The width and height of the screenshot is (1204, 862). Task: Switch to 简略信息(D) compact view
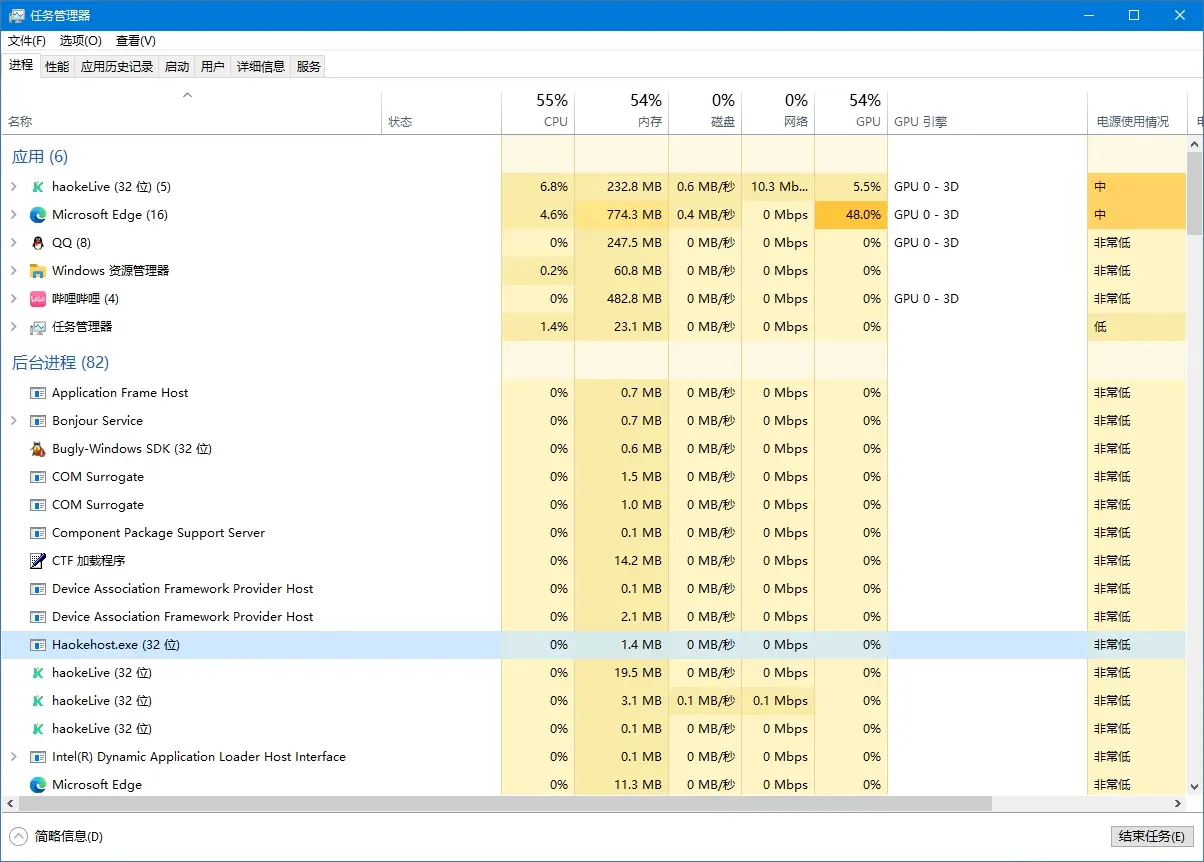pos(57,836)
